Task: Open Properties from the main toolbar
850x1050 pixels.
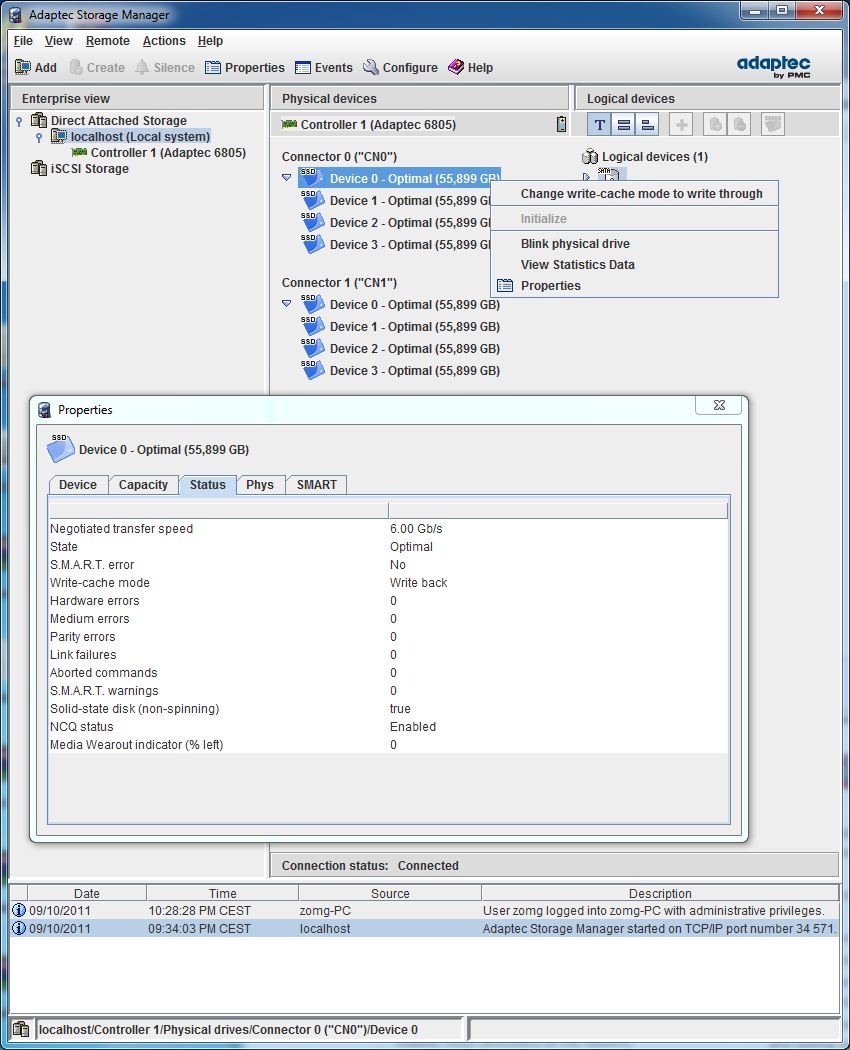Action: point(244,67)
